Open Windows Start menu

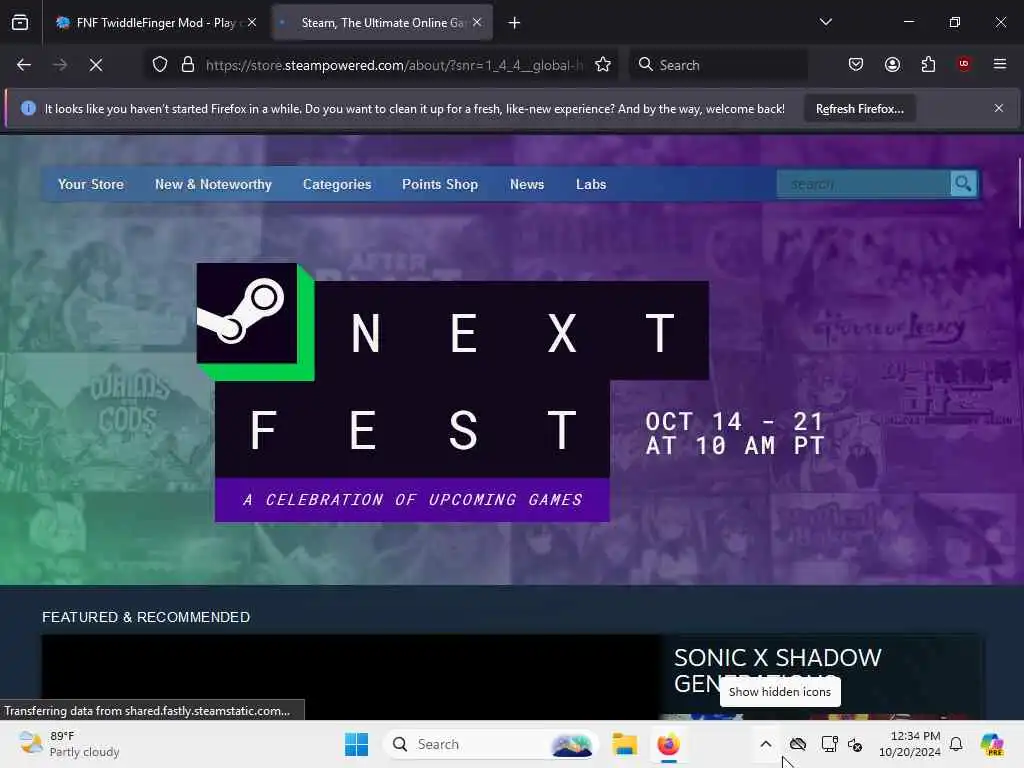point(357,744)
